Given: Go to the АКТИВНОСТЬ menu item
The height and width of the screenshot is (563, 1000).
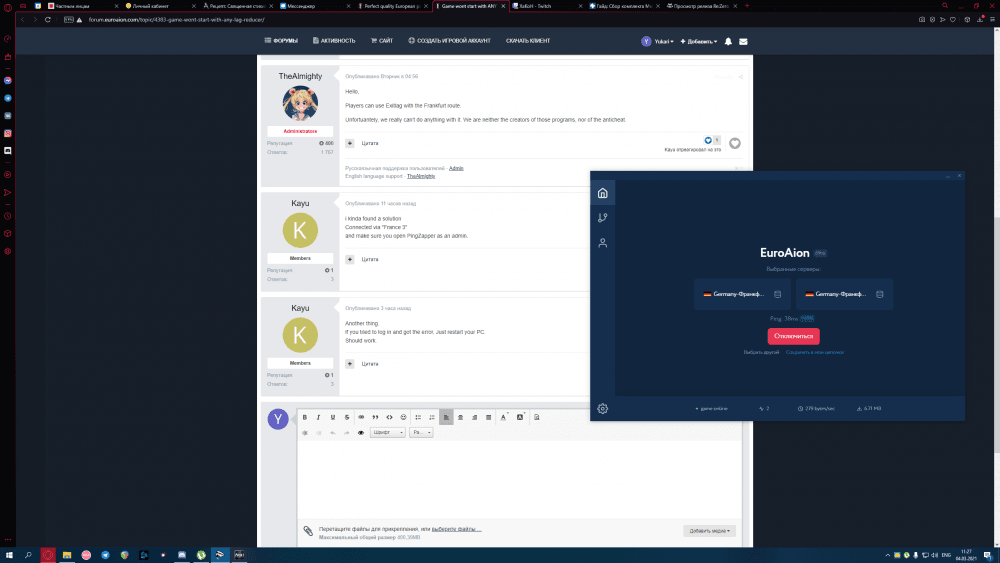Looking at the screenshot, I should 334,41.
